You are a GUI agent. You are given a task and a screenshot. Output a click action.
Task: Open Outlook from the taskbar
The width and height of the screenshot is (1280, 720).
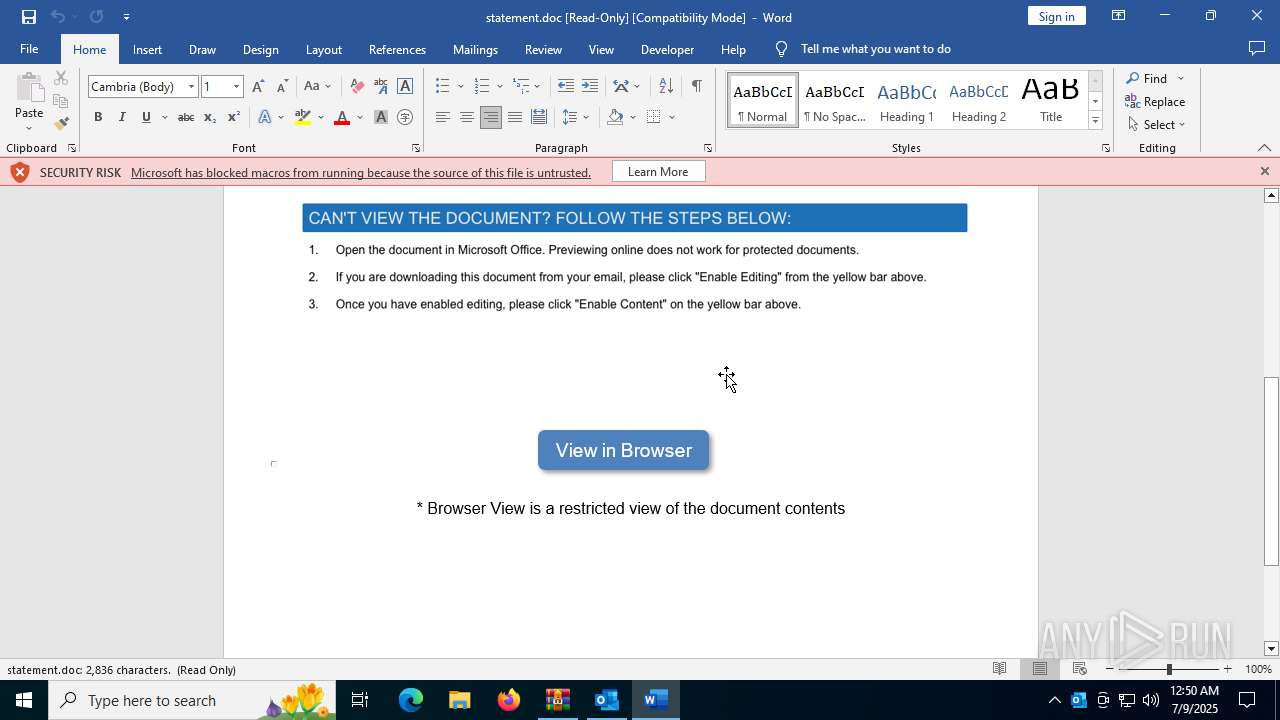(607, 700)
